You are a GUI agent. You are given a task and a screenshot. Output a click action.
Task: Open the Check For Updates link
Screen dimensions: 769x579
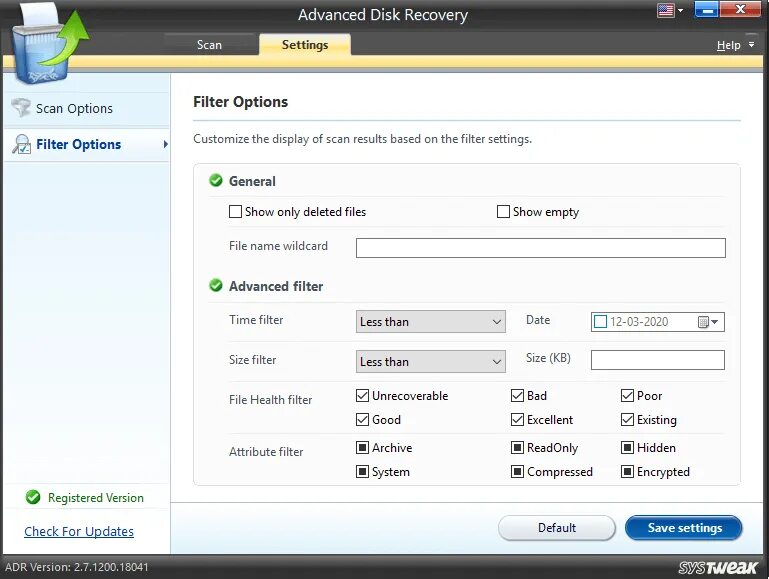[79, 531]
